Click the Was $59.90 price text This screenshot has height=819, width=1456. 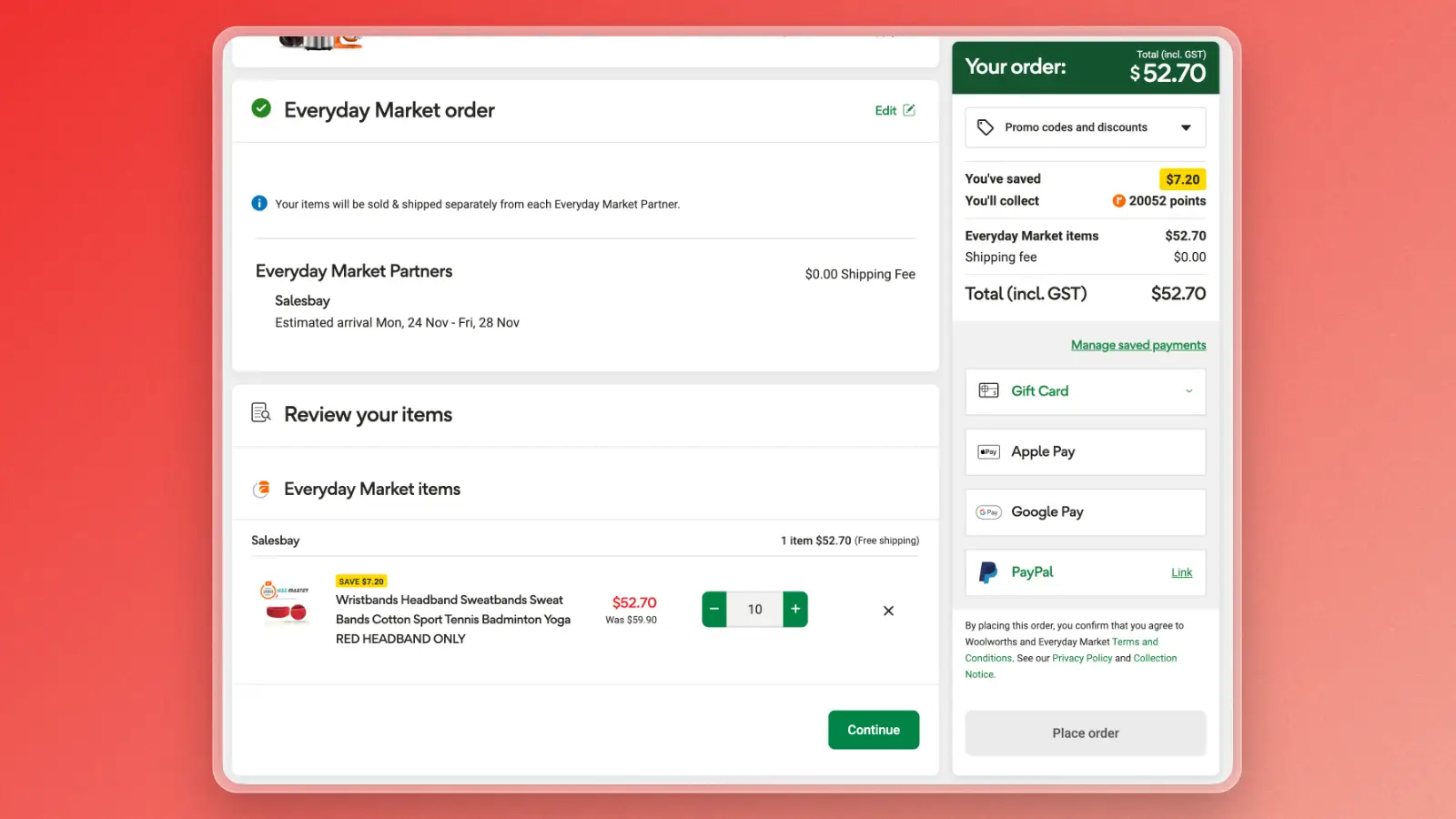click(x=632, y=621)
